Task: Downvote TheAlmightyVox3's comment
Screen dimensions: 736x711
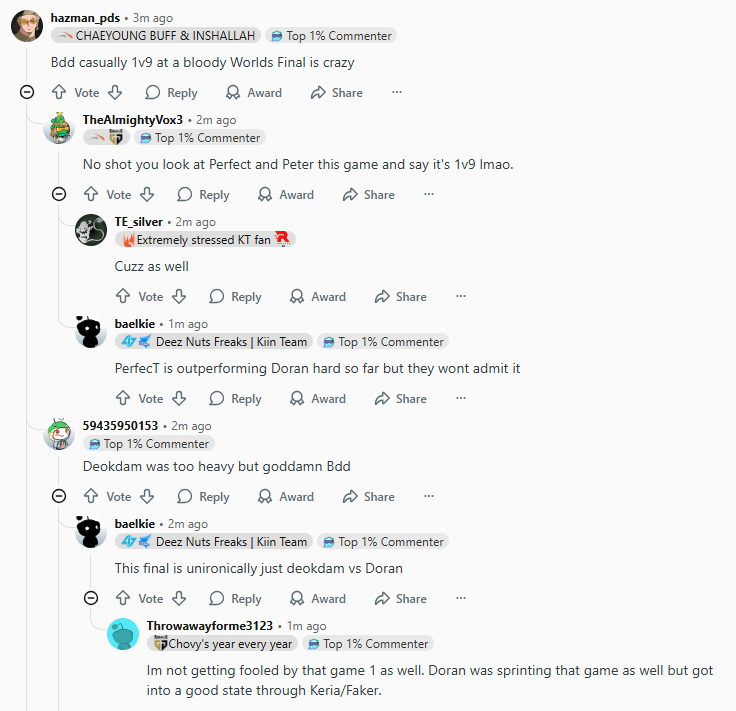Action: click(147, 194)
